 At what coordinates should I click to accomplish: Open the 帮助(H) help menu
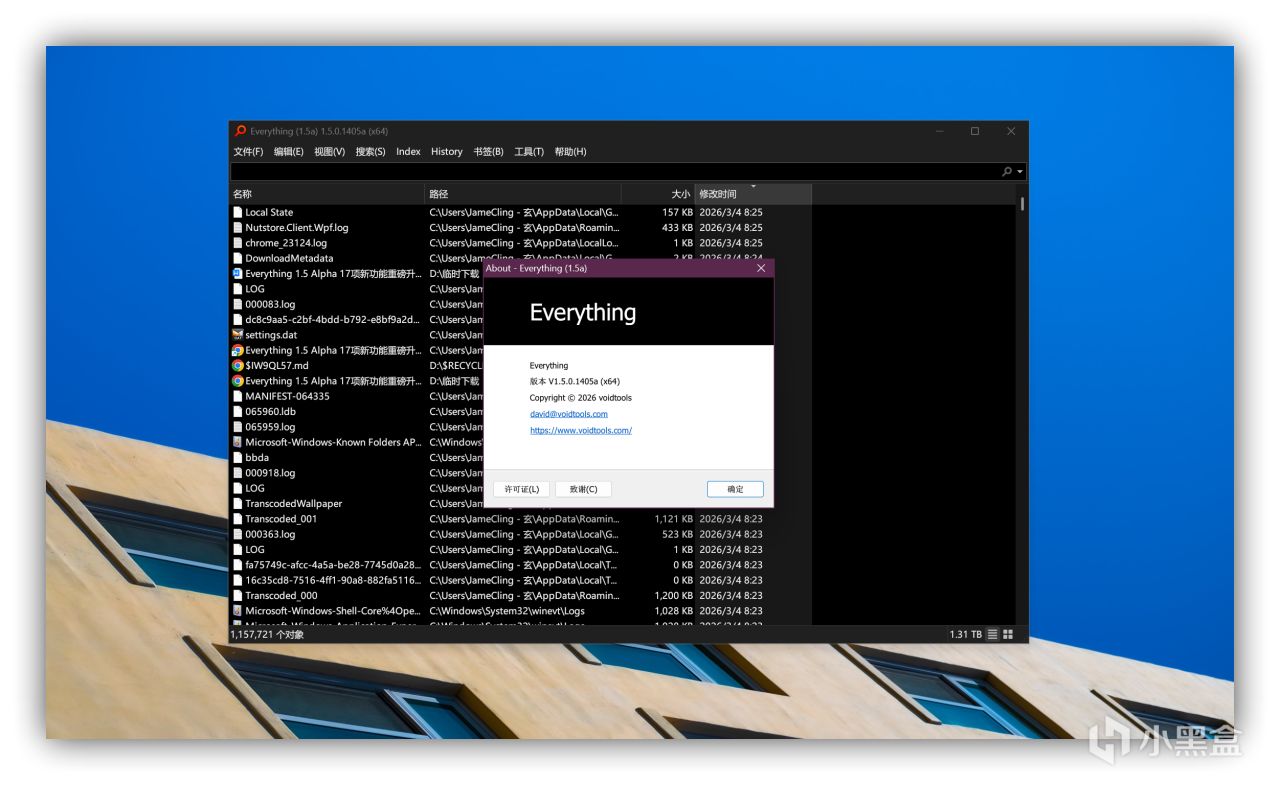tap(570, 152)
